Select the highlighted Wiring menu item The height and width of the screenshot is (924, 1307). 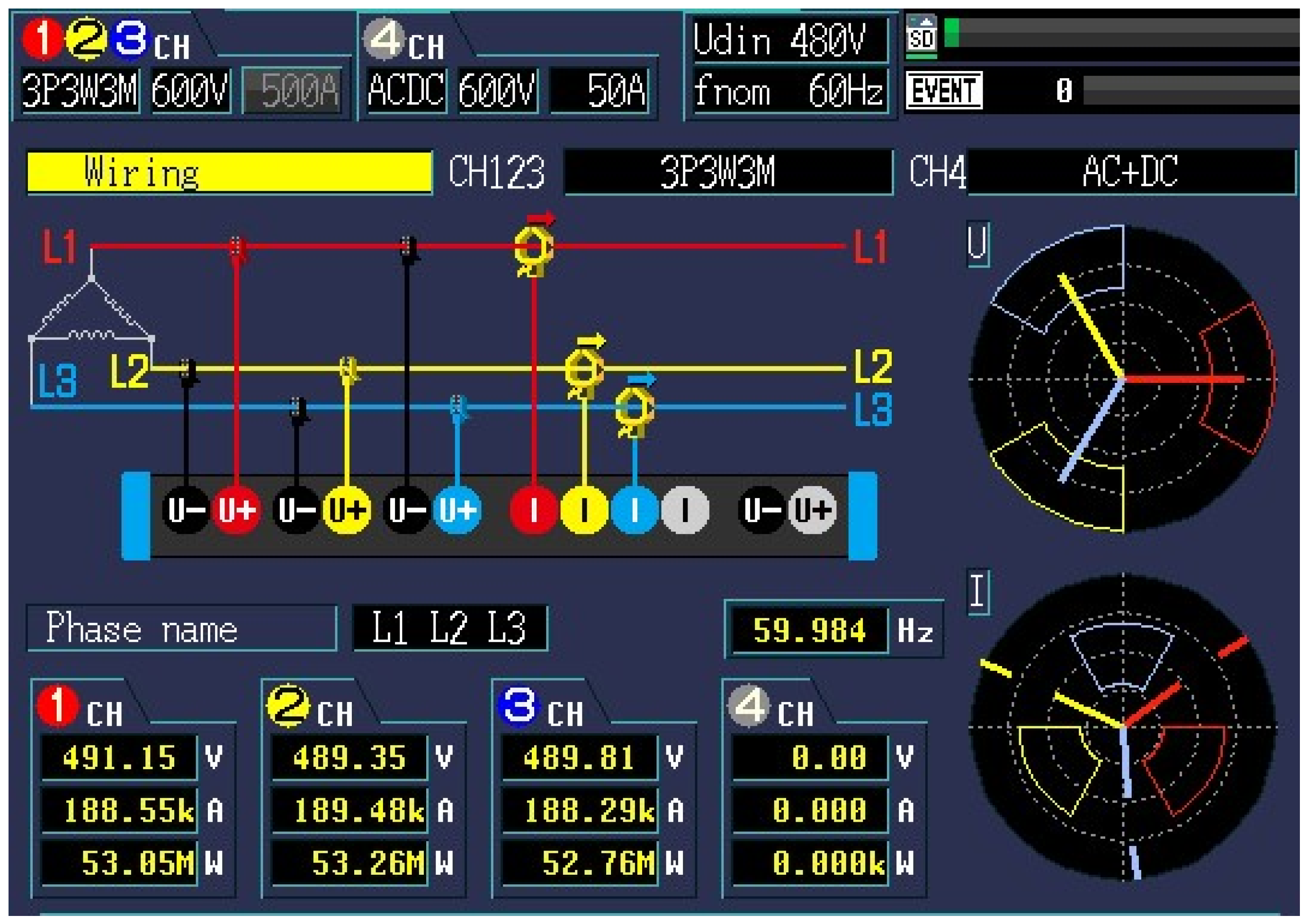coord(229,172)
